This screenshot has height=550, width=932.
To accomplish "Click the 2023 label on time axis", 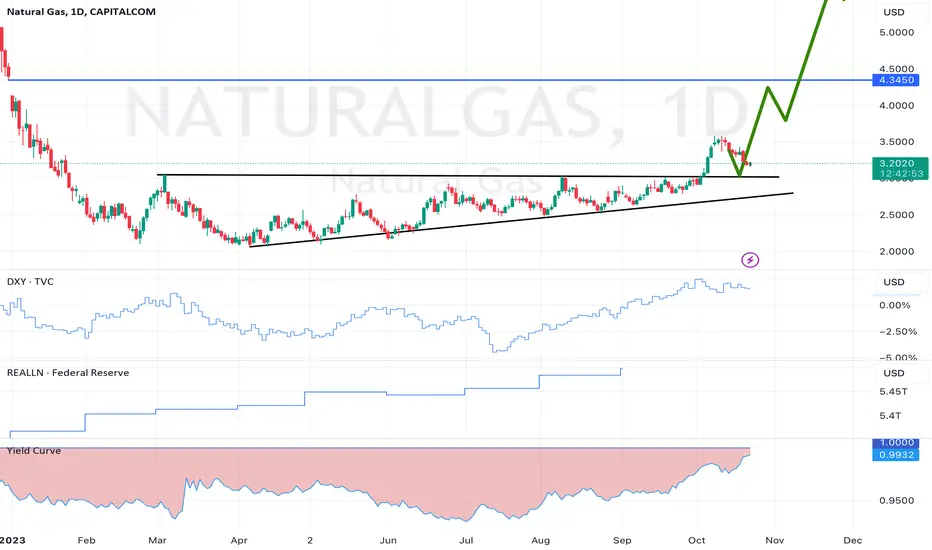I will click(x=12, y=540).
